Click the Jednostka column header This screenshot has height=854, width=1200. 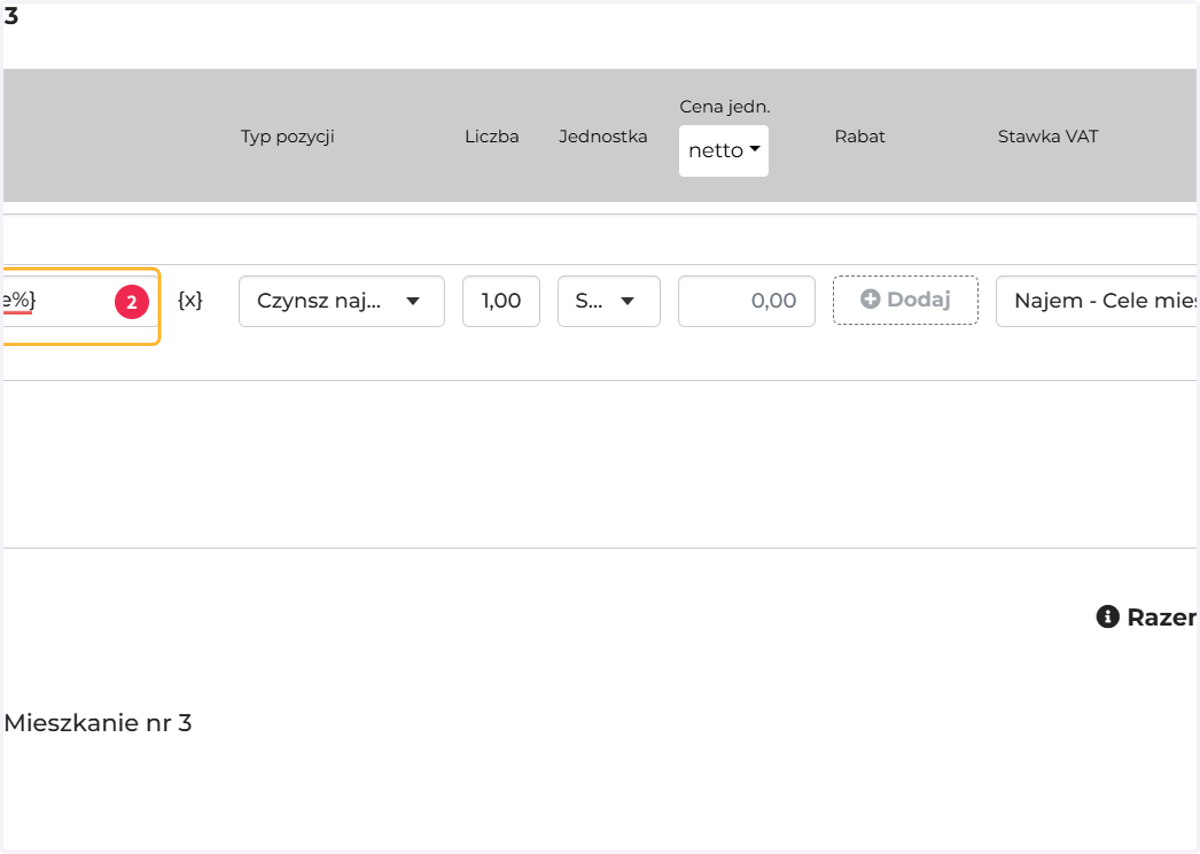(603, 137)
